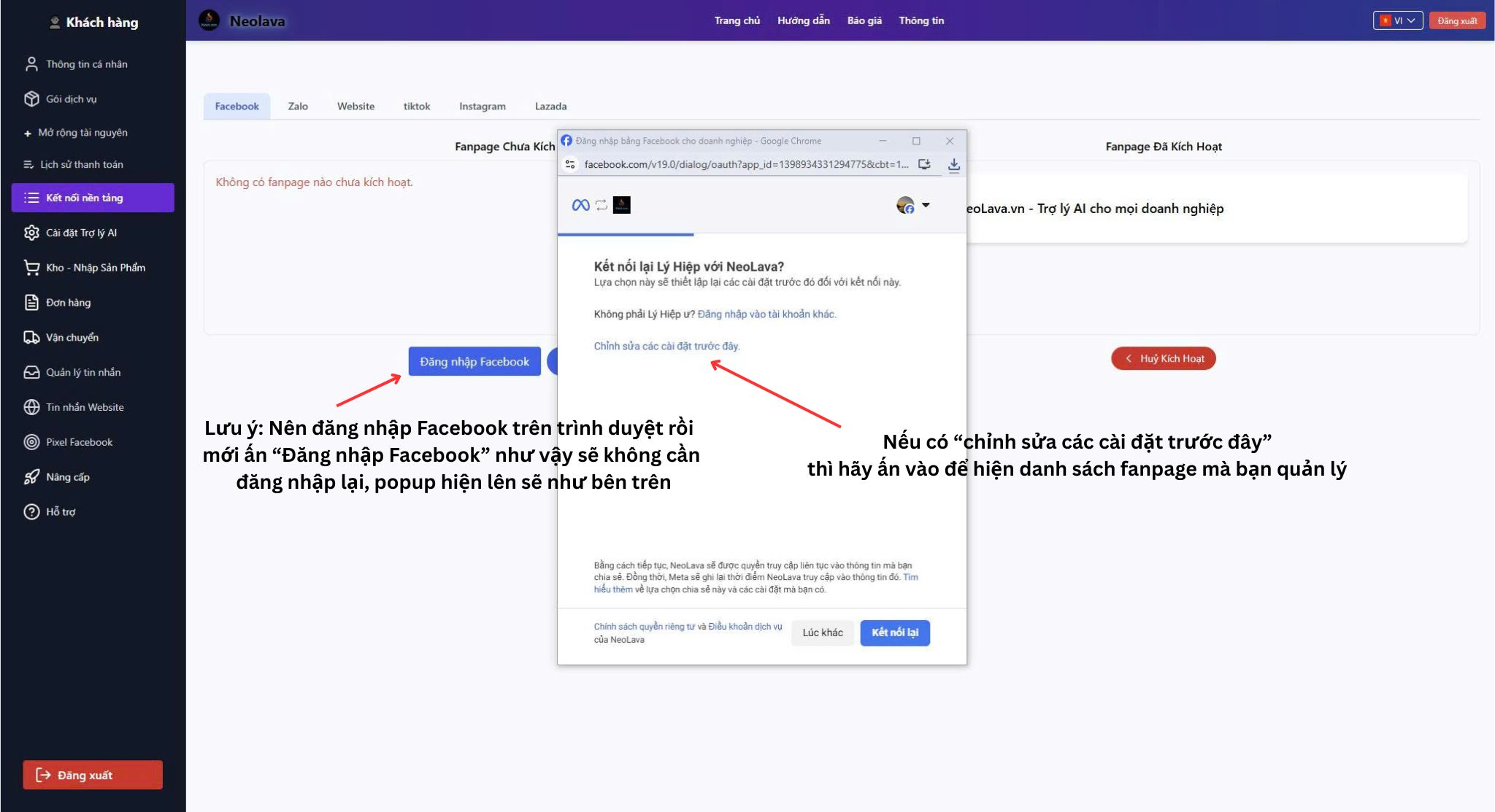Select the Gói dịch vụ package icon
This screenshot has width=1495, height=812.
click(x=30, y=98)
